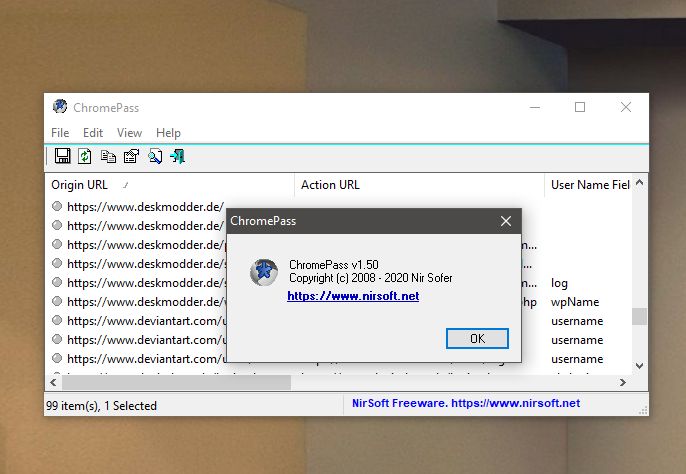Sort by the Action URL column header
686x474 pixels.
click(419, 185)
